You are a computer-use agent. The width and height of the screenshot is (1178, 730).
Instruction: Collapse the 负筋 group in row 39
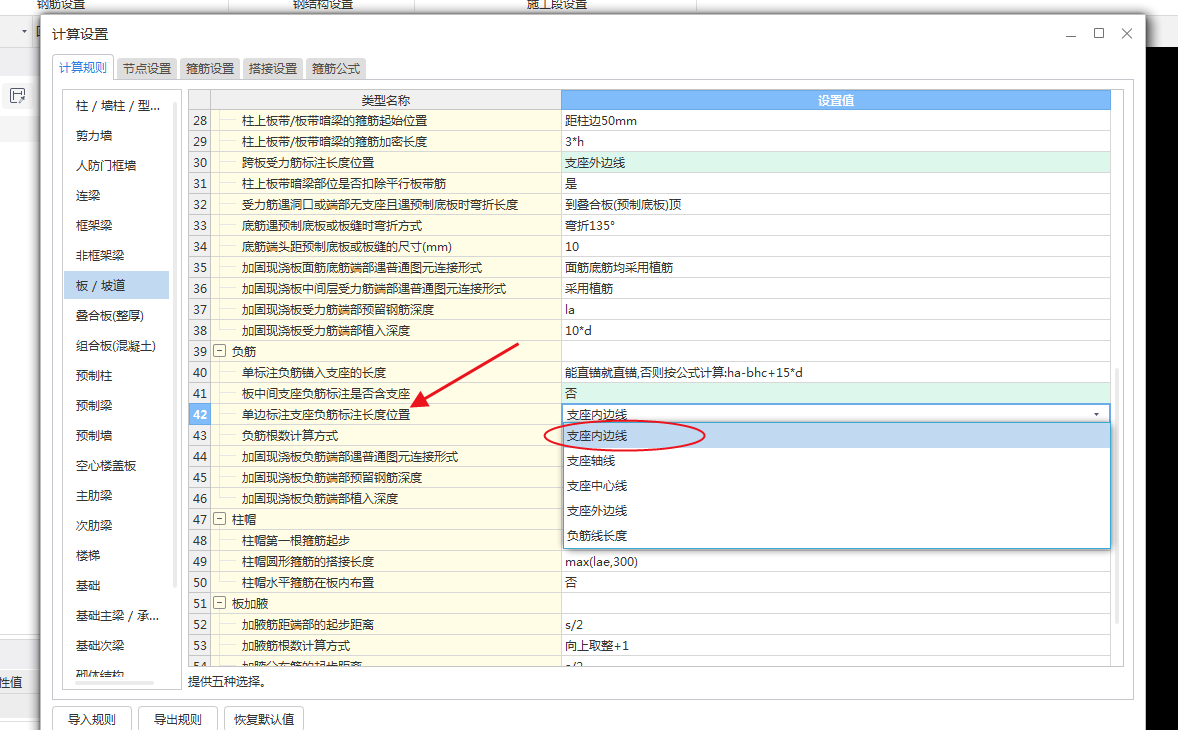point(219,351)
